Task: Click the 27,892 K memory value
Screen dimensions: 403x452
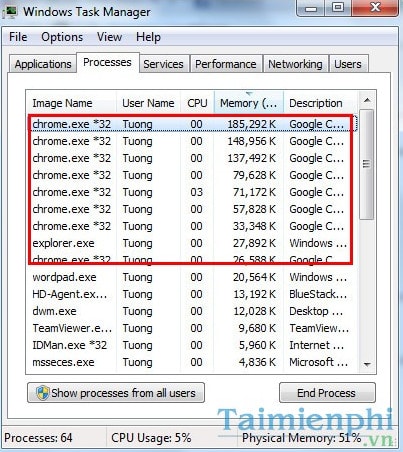Action: 254,243
